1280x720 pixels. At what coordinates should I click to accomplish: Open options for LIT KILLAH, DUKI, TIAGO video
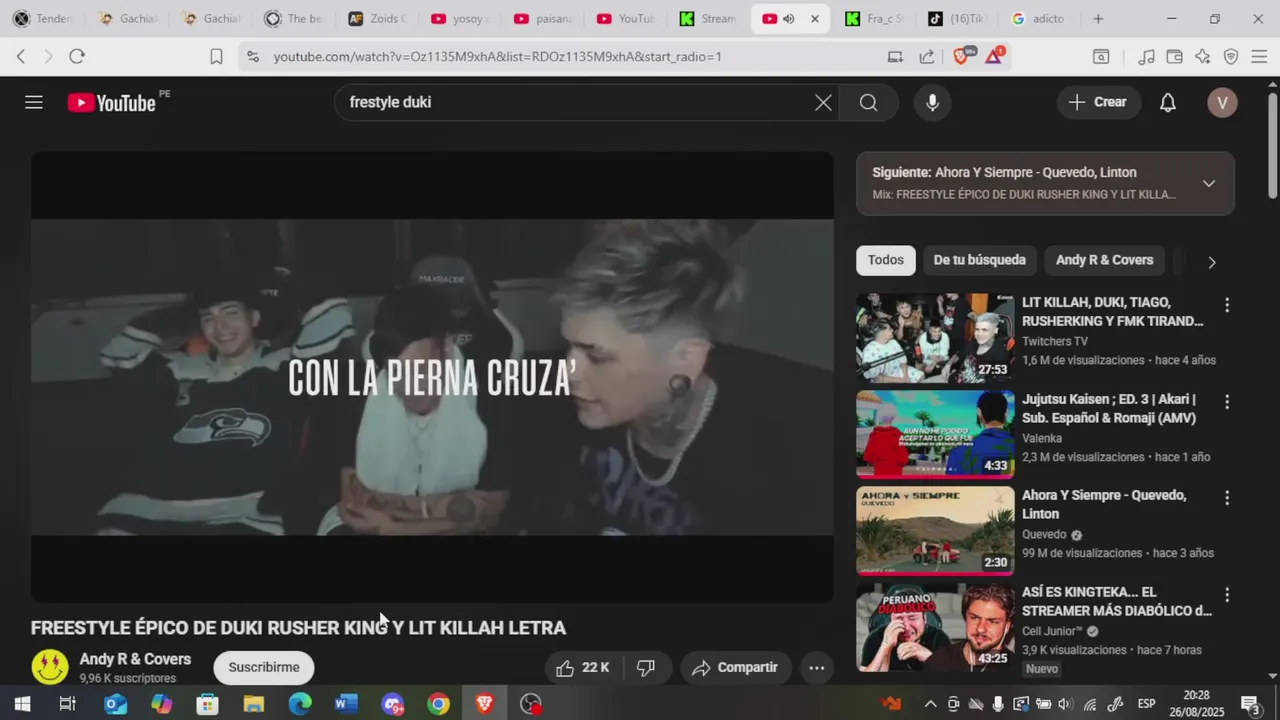[x=1227, y=304]
